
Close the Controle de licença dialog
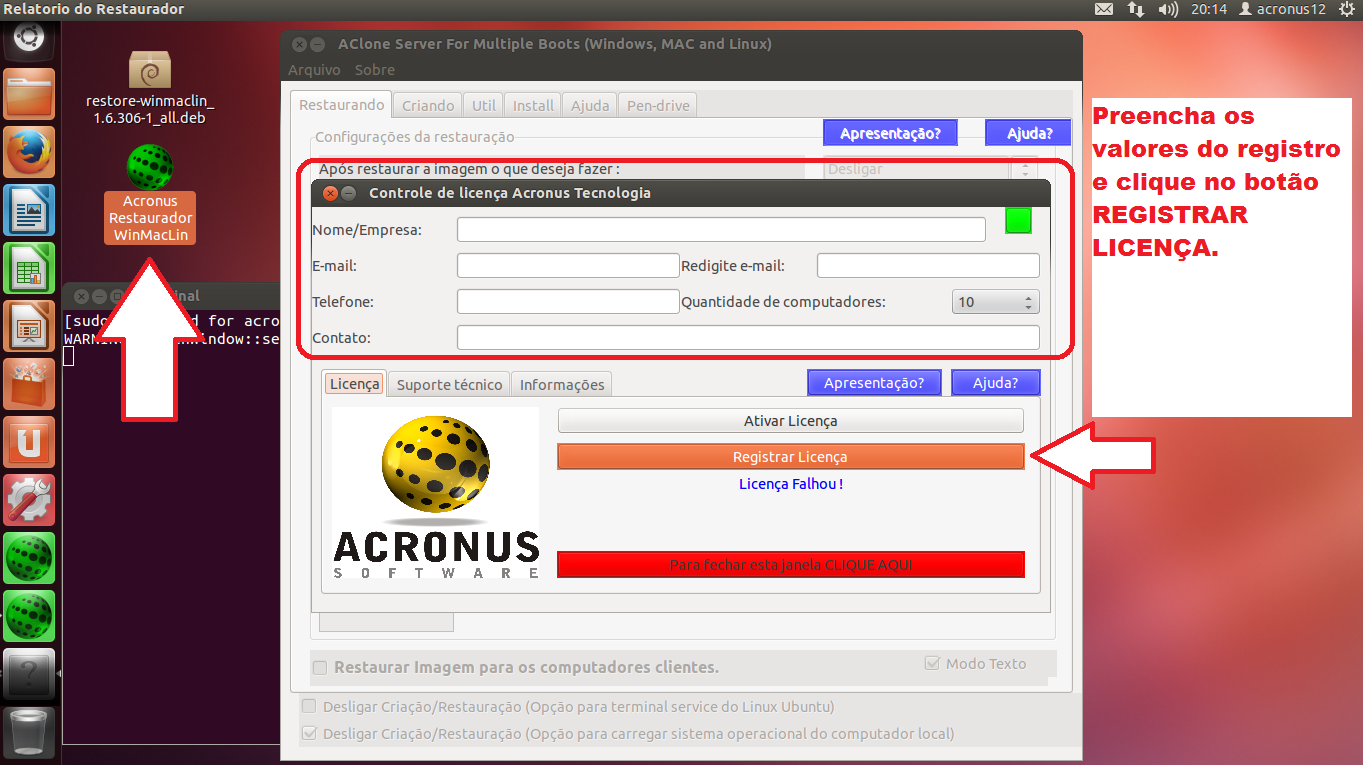click(330, 193)
